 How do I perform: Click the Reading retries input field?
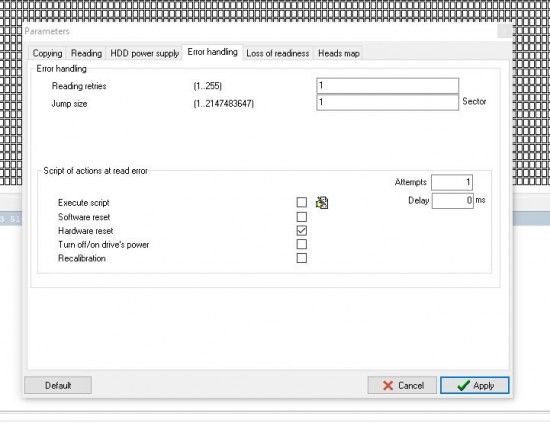point(388,86)
